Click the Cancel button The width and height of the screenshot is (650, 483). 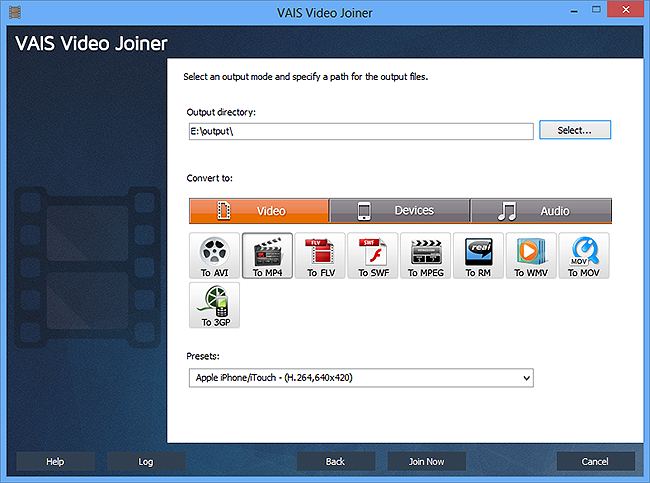595,461
